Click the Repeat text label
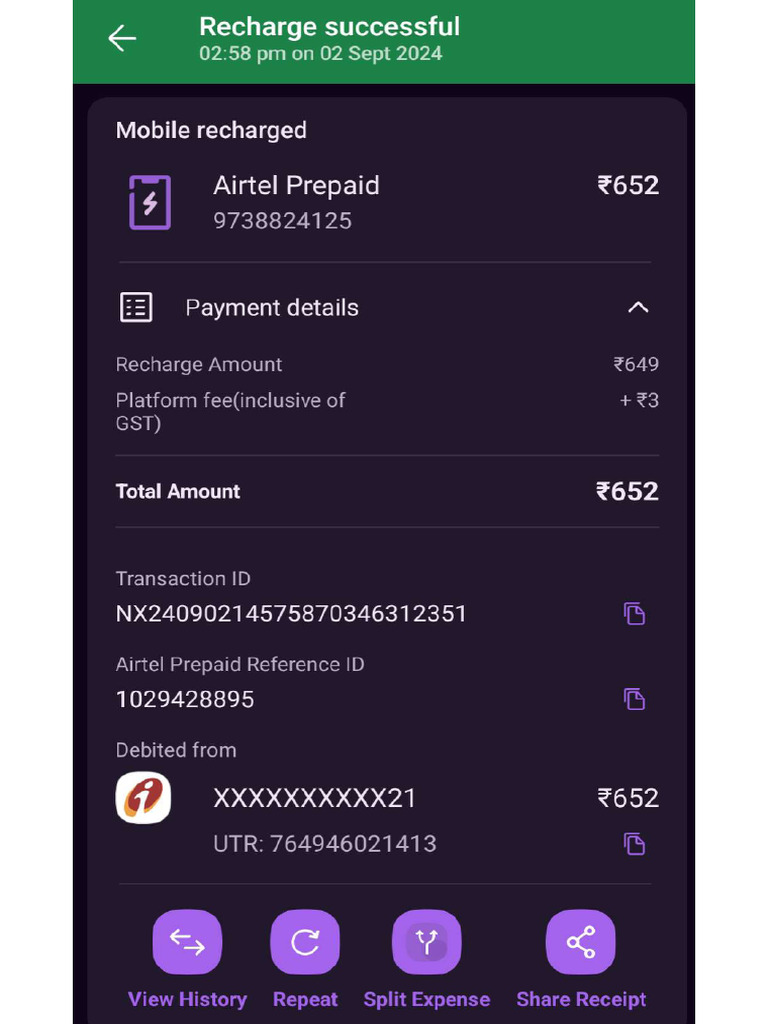The height and width of the screenshot is (1024, 768). point(305,999)
